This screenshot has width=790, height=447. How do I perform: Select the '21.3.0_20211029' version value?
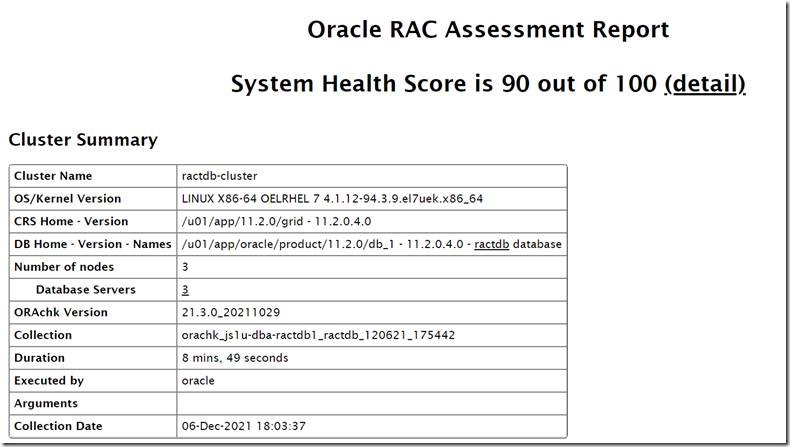click(231, 312)
